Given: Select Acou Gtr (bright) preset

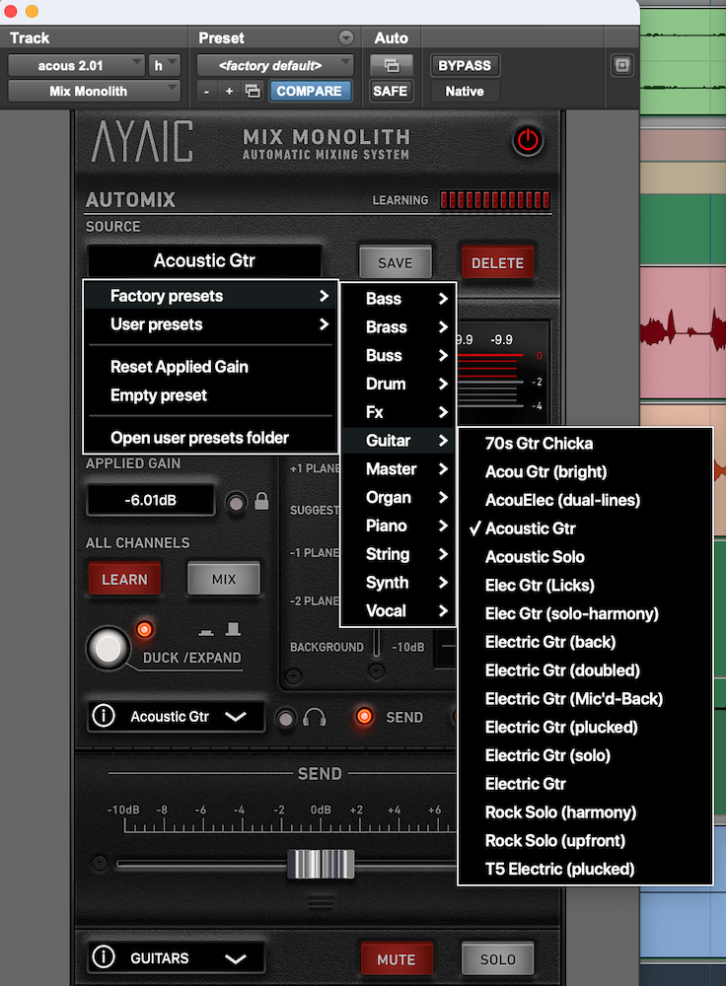Looking at the screenshot, I should click(585, 472).
